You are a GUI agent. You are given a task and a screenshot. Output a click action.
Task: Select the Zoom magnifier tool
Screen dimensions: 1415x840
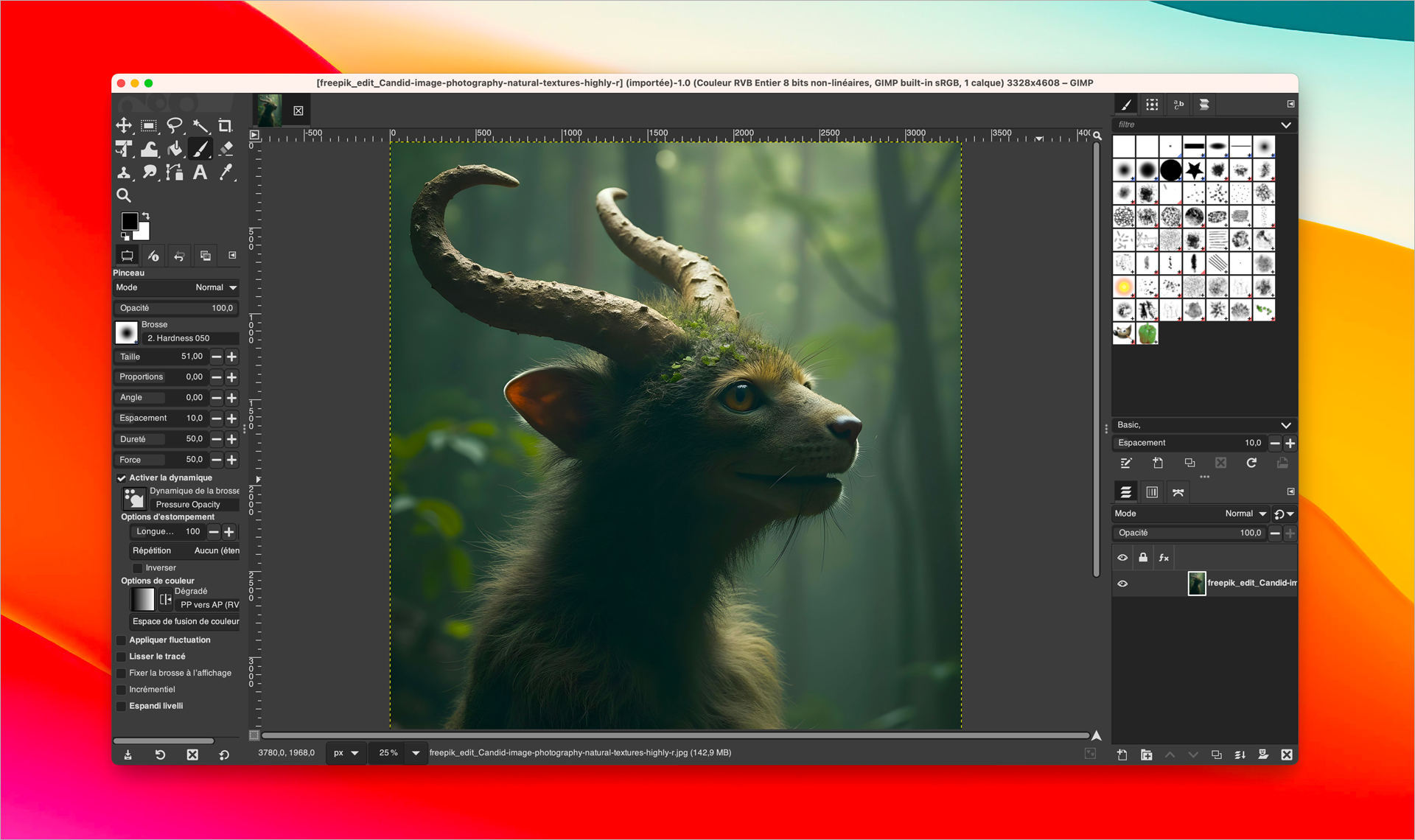(x=124, y=195)
